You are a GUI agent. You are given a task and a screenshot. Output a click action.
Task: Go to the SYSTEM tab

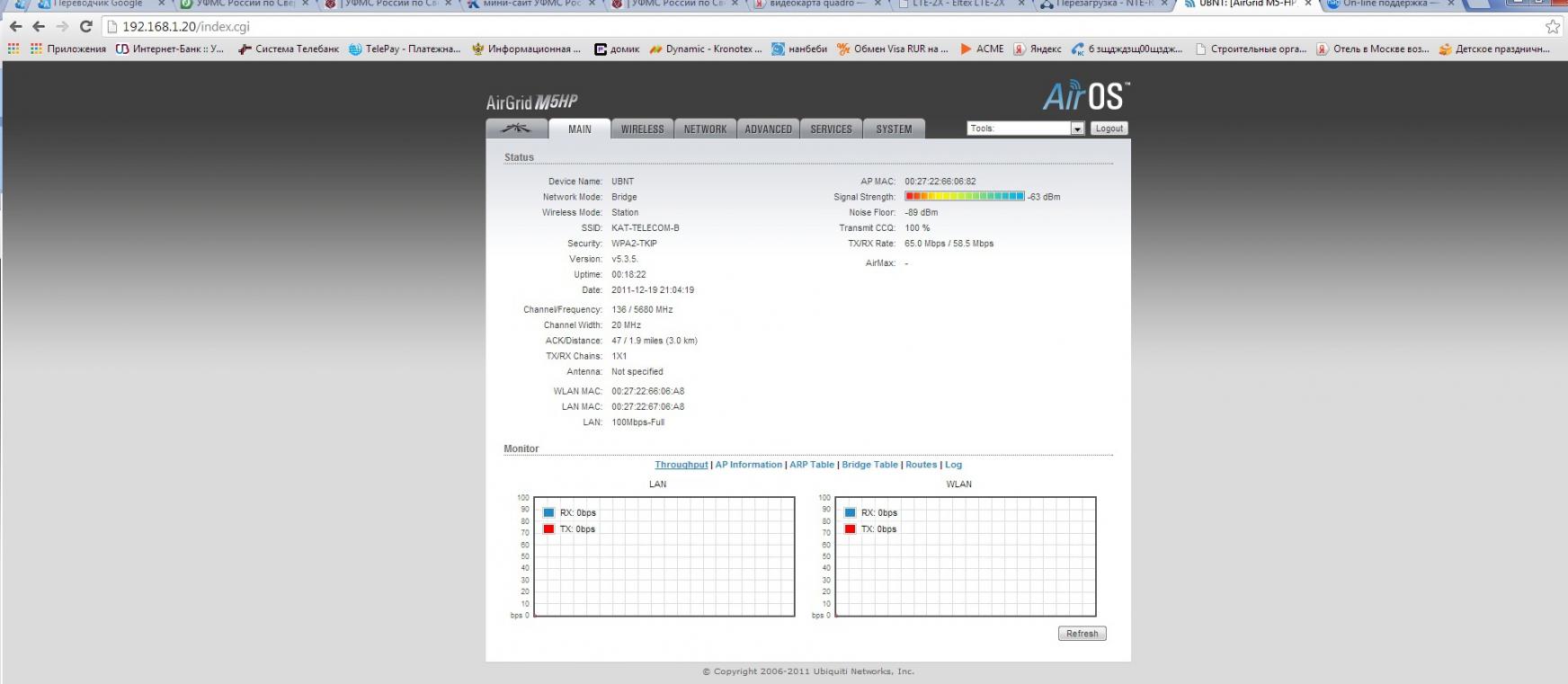tap(894, 129)
